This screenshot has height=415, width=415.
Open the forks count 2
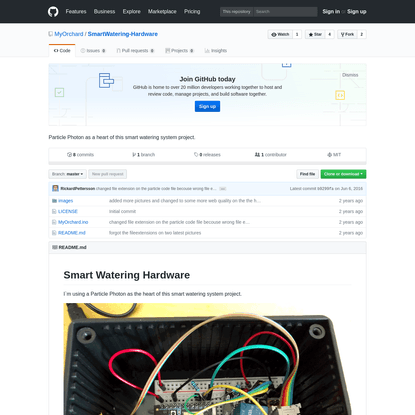click(x=362, y=34)
